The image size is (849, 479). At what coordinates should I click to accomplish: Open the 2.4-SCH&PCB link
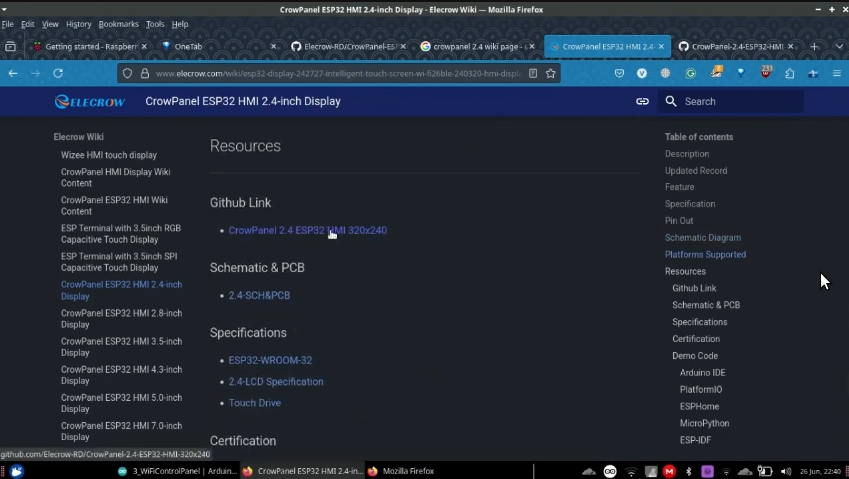pos(259,295)
